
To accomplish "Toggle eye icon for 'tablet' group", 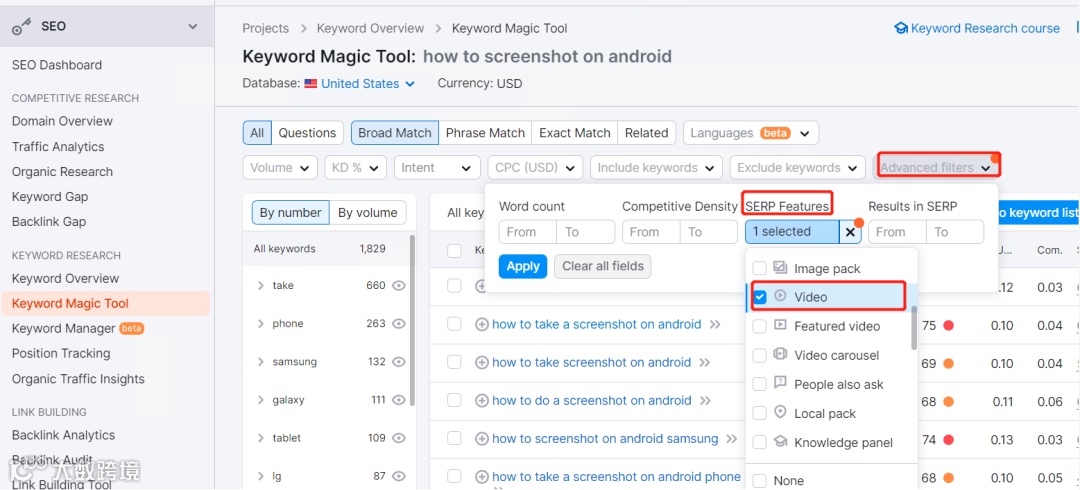I will [399, 438].
